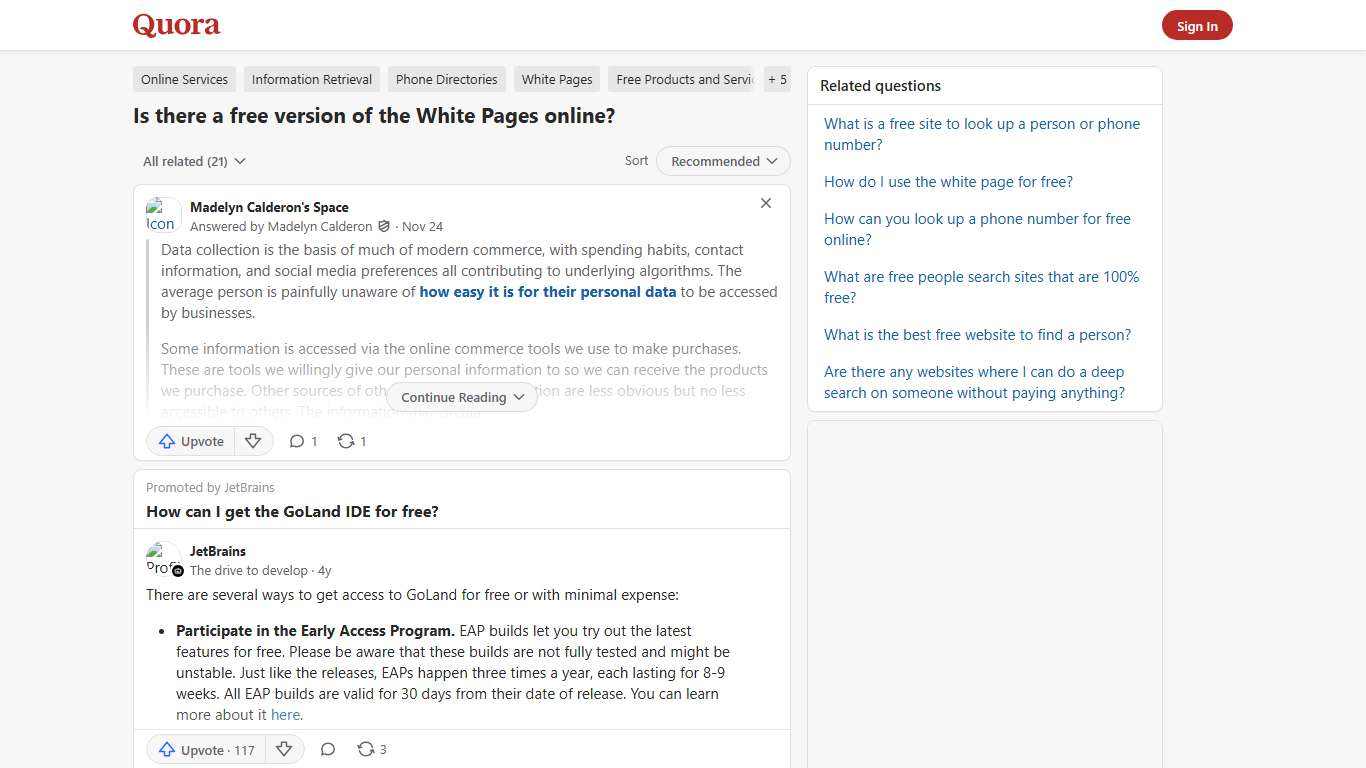Open the Recommended sort dropdown
Viewport: 1366px width, 768px height.
pyautogui.click(x=722, y=161)
